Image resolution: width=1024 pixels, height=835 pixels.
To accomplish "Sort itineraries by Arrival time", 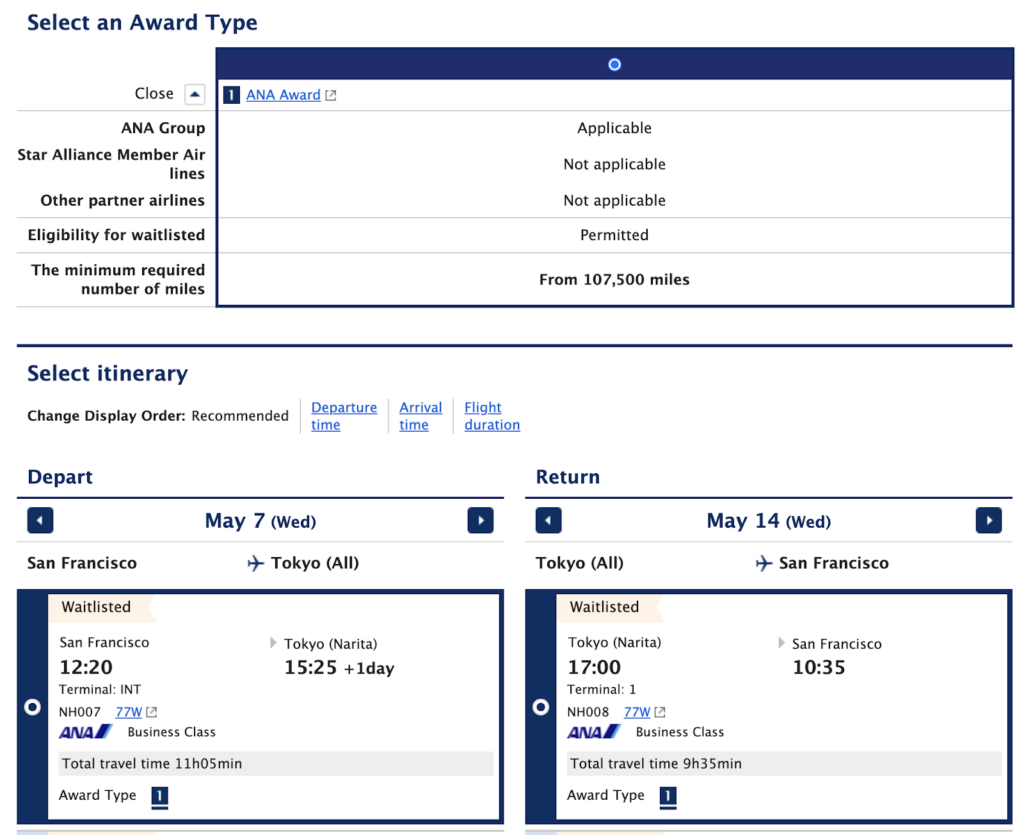I will [x=421, y=416].
